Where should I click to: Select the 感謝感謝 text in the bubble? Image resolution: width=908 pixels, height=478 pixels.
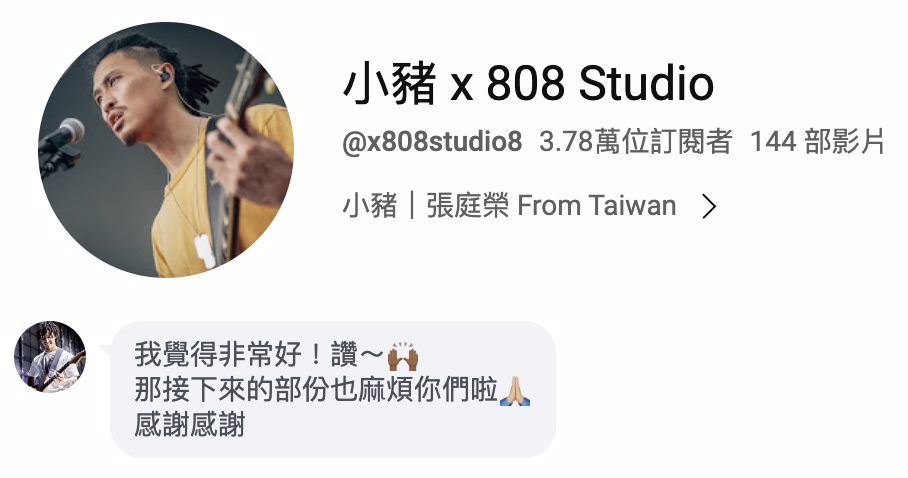tap(190, 424)
